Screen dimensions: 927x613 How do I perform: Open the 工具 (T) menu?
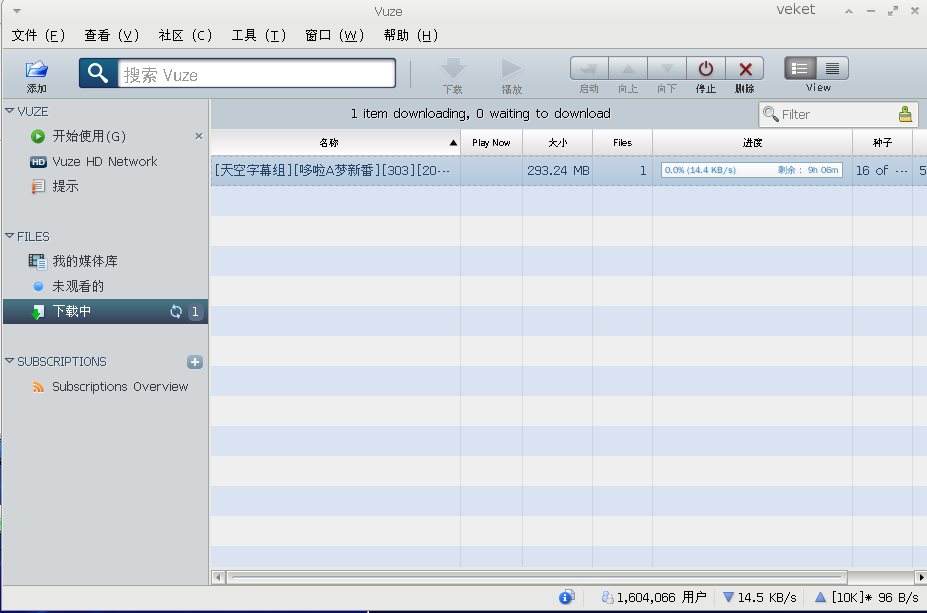[x=258, y=35]
